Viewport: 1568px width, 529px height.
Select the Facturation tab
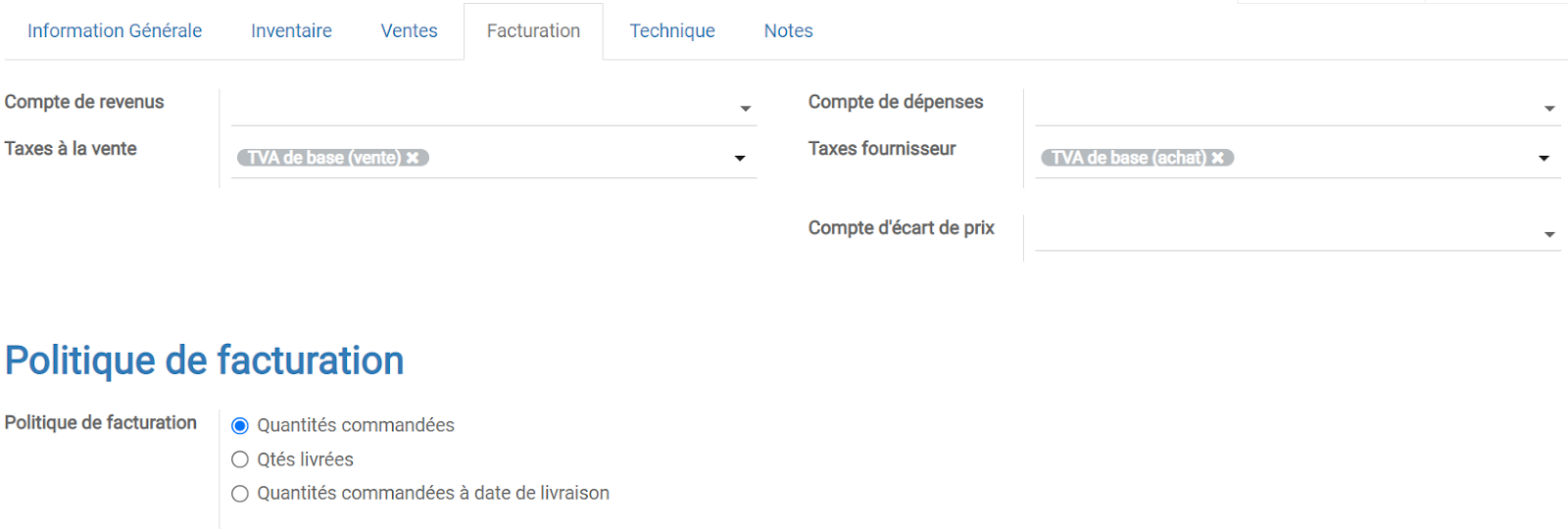coord(533,31)
